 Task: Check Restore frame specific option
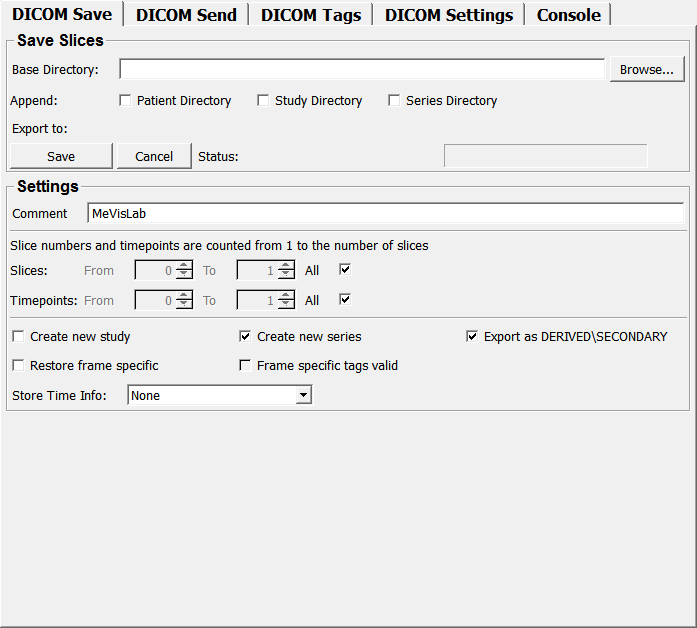18,366
